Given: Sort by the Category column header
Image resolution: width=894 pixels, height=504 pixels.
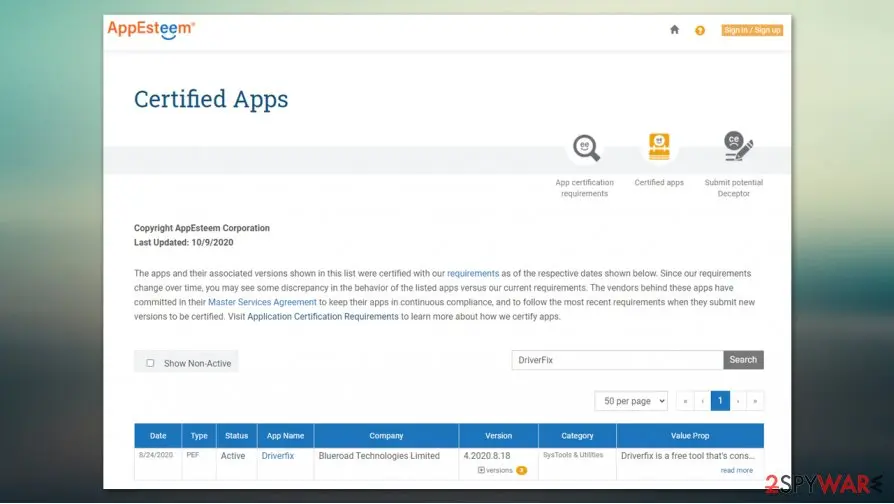Looking at the screenshot, I should coord(577,436).
